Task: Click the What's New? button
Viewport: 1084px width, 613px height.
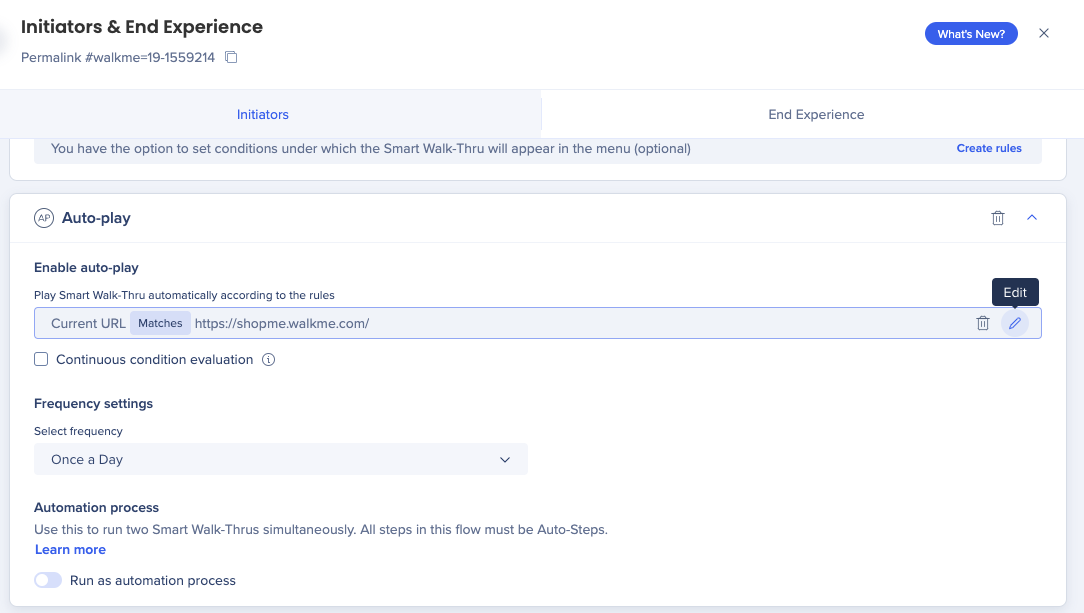Action: [971, 34]
